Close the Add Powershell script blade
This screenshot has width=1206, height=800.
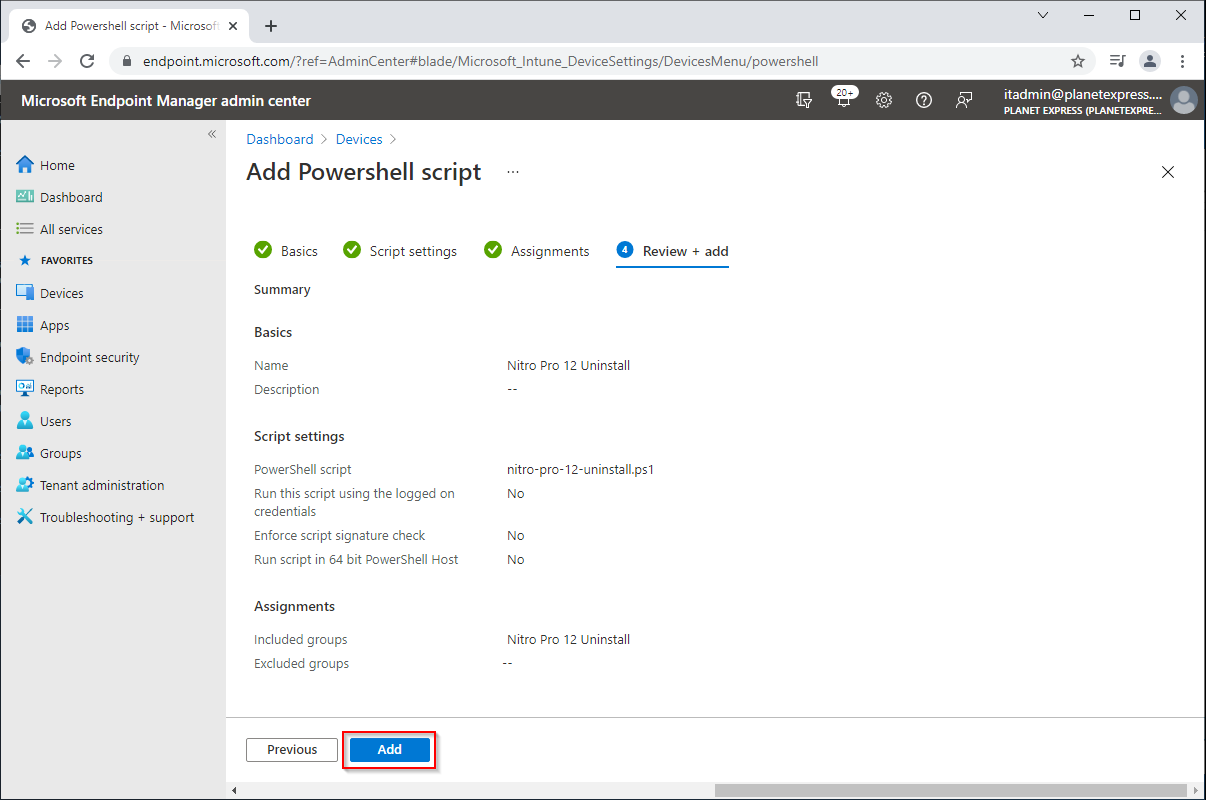[1167, 172]
